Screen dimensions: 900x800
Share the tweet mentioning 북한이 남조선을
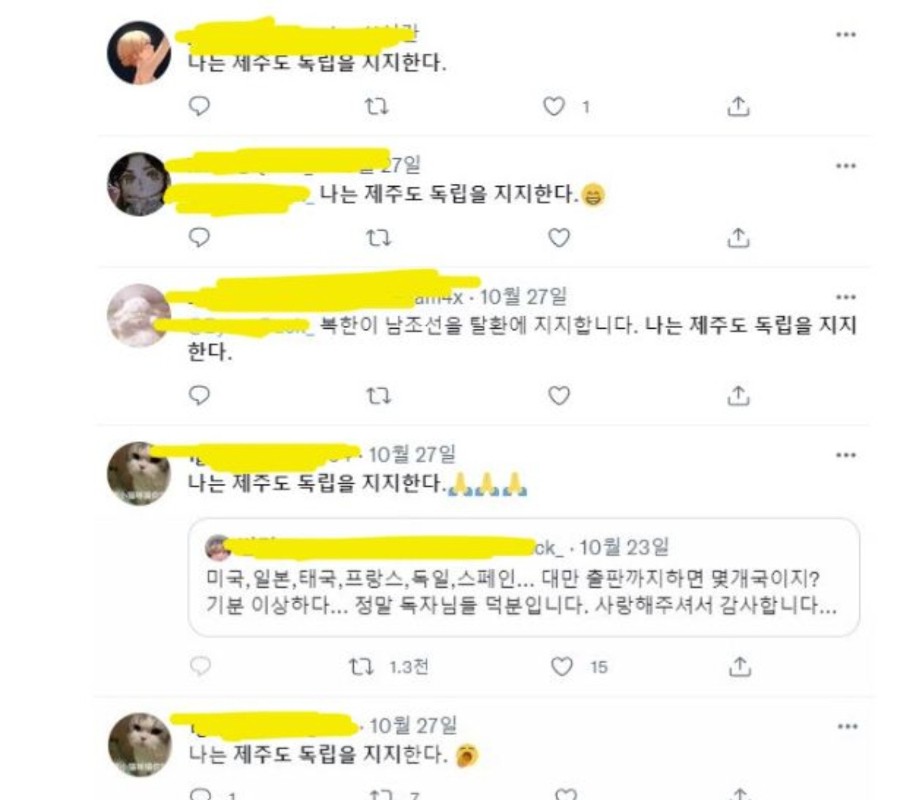coord(738,395)
